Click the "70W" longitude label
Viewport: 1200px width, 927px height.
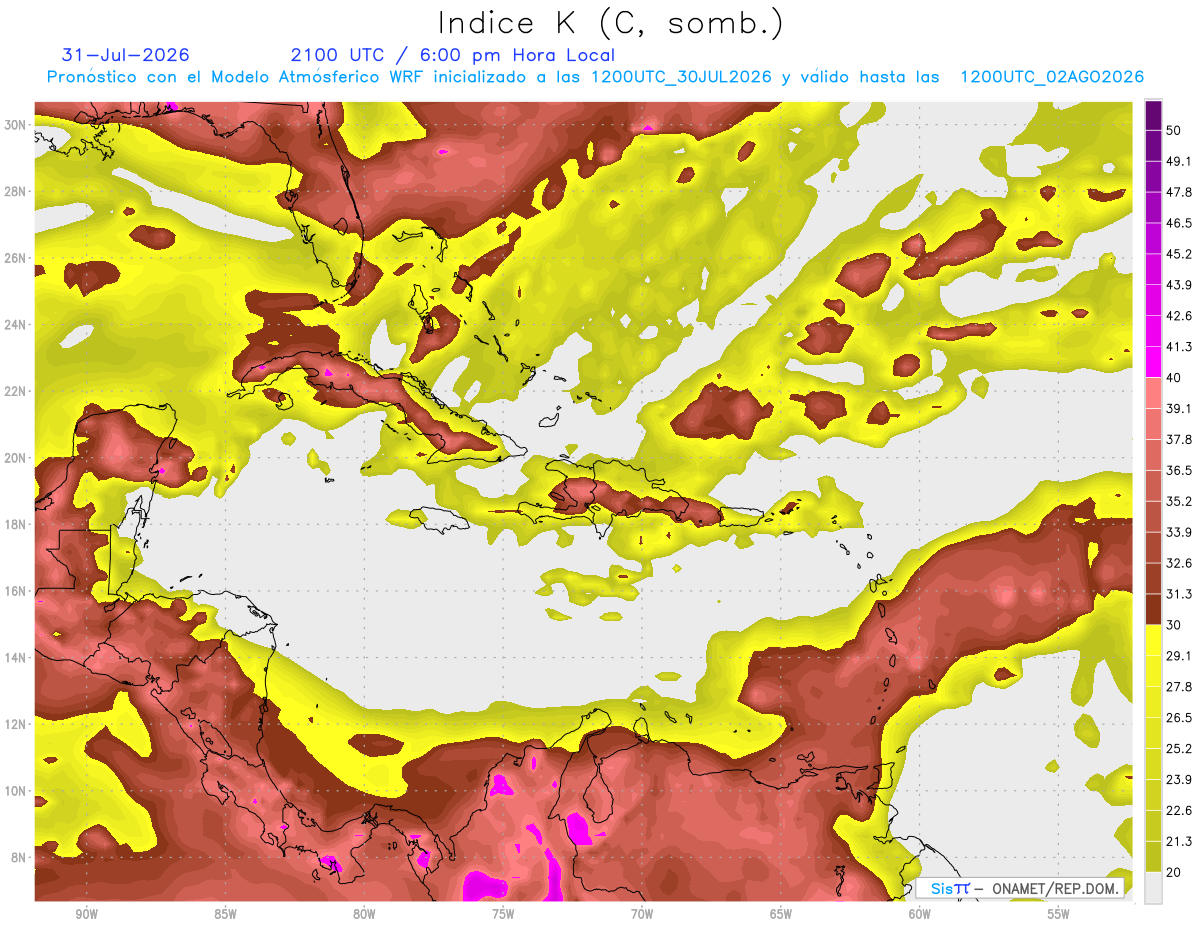642,915
